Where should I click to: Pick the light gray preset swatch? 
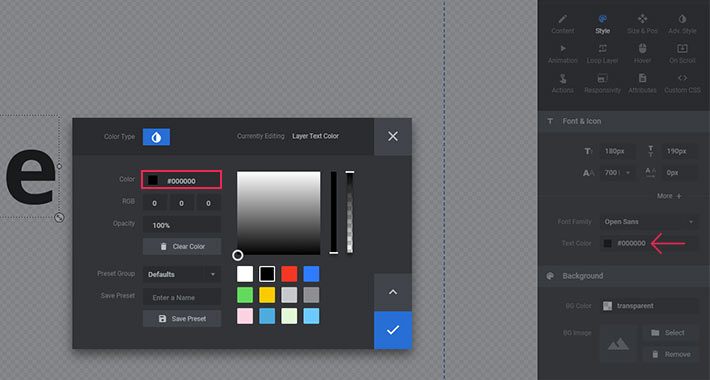pos(289,295)
